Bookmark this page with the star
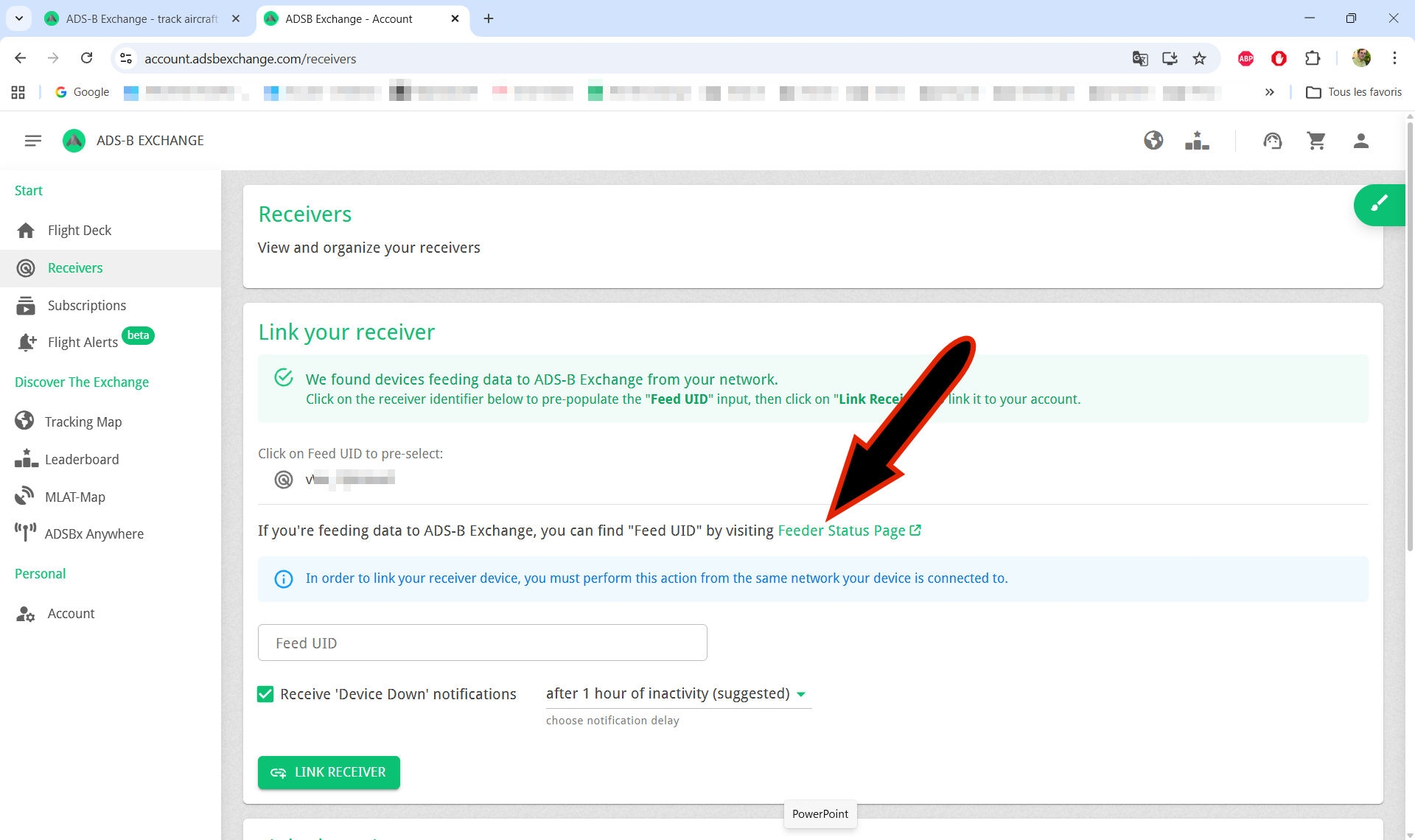The image size is (1415, 840). [1200, 58]
